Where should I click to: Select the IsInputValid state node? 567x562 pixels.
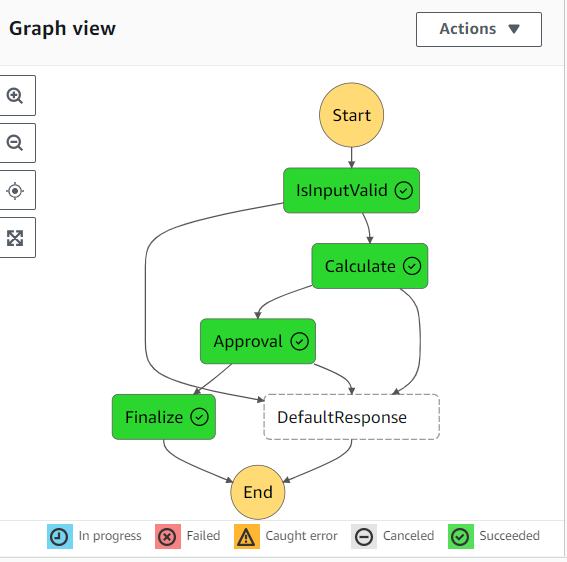click(351, 190)
